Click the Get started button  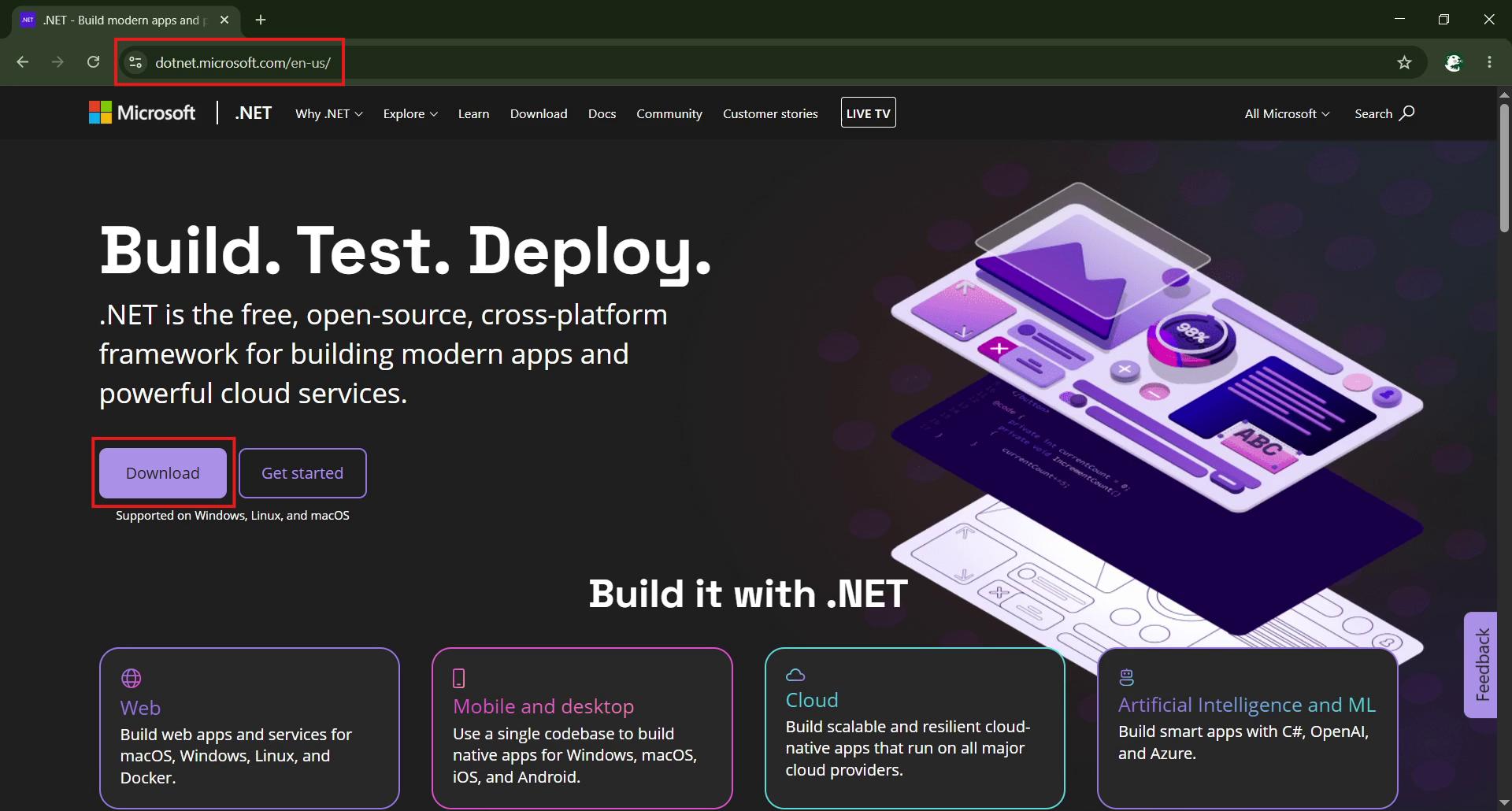point(302,473)
